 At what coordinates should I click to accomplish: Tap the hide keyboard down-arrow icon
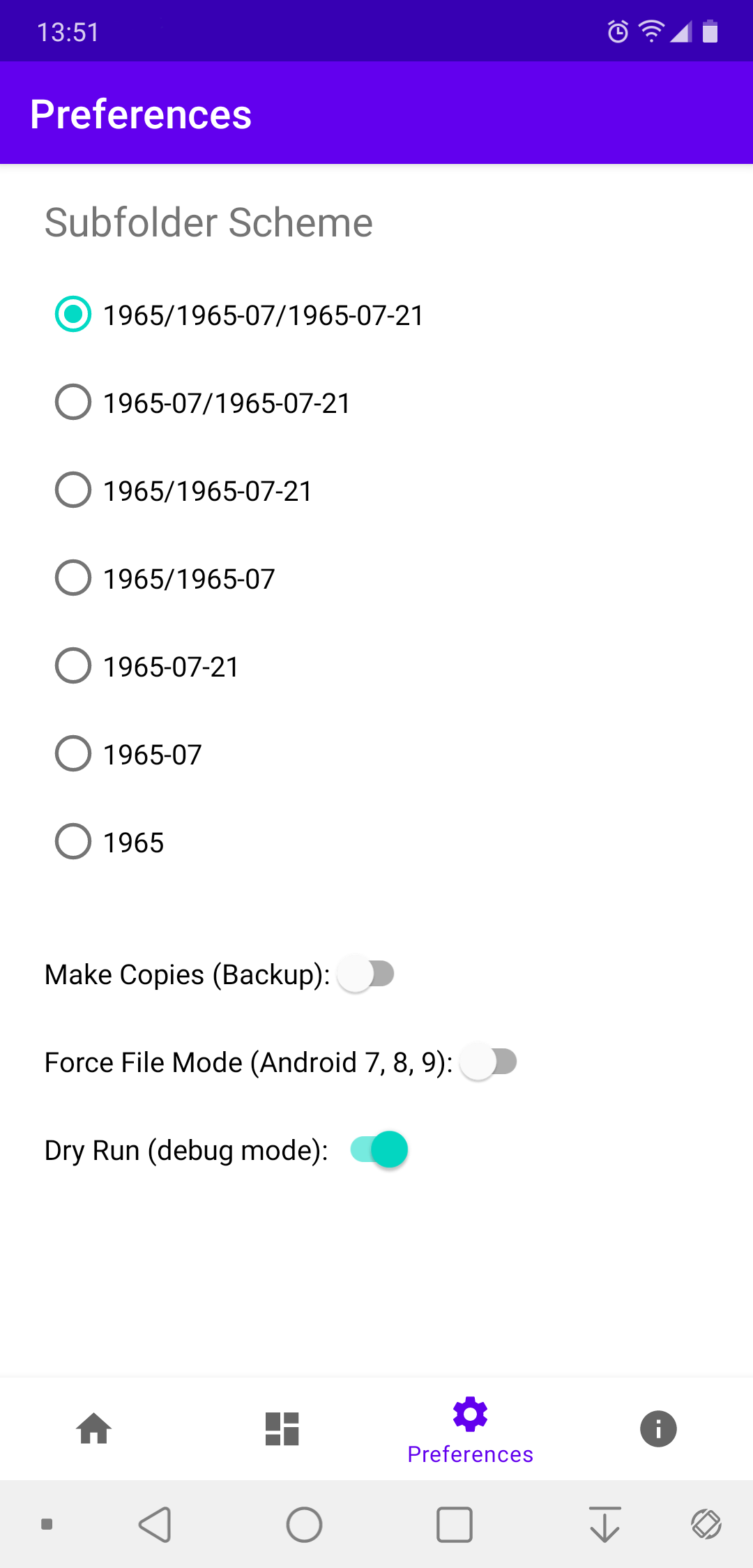604,1524
